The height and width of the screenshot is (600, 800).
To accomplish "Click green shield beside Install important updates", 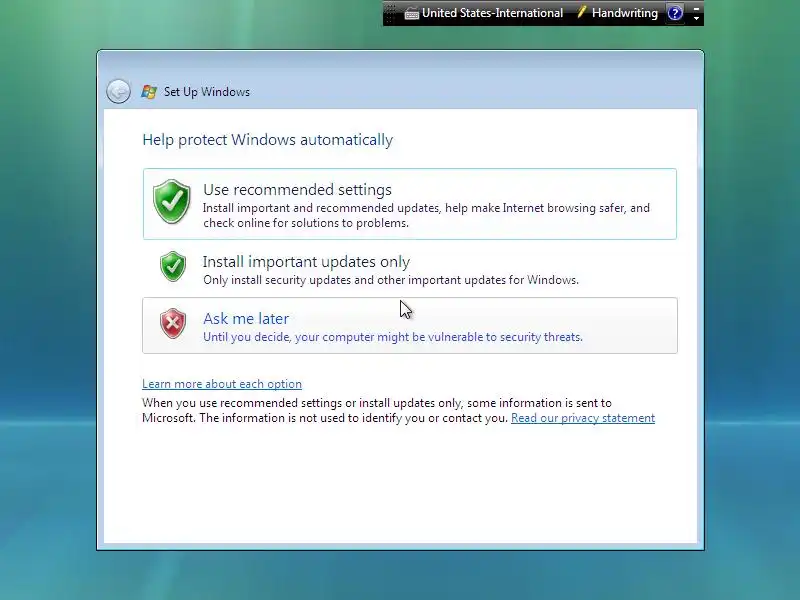I will 173,266.
